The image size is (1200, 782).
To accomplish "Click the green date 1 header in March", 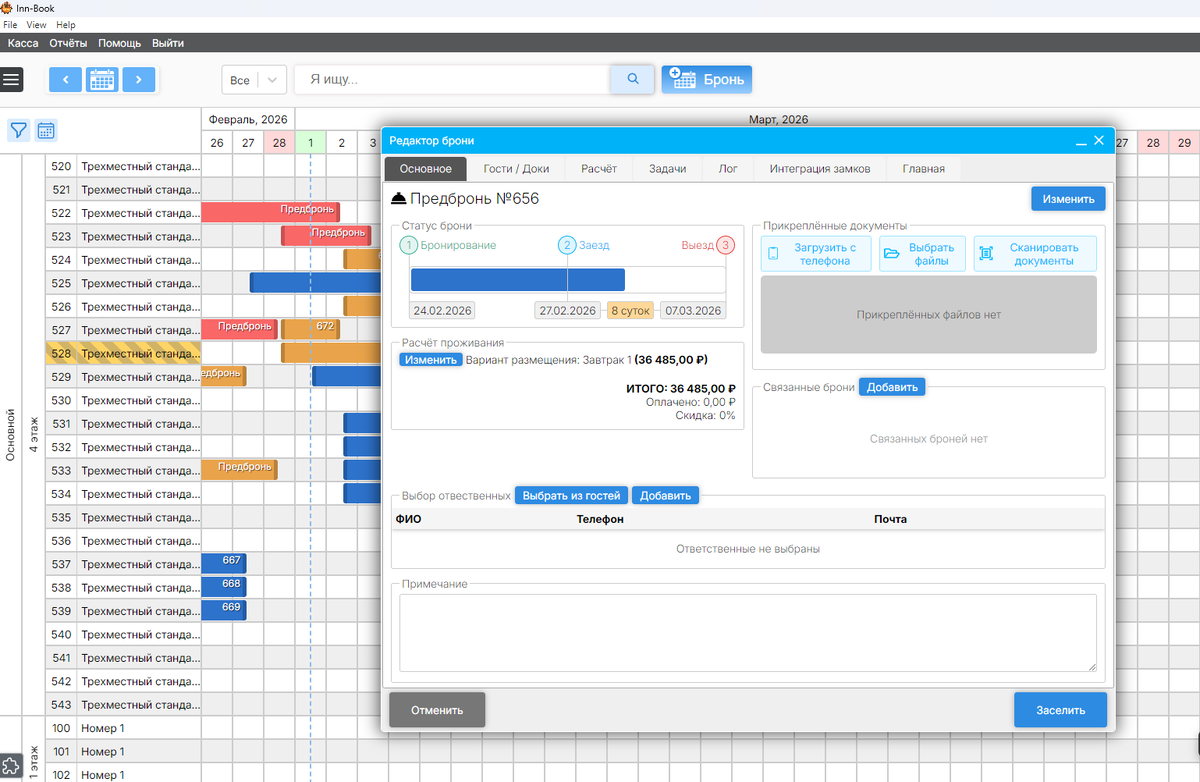I will [310, 143].
